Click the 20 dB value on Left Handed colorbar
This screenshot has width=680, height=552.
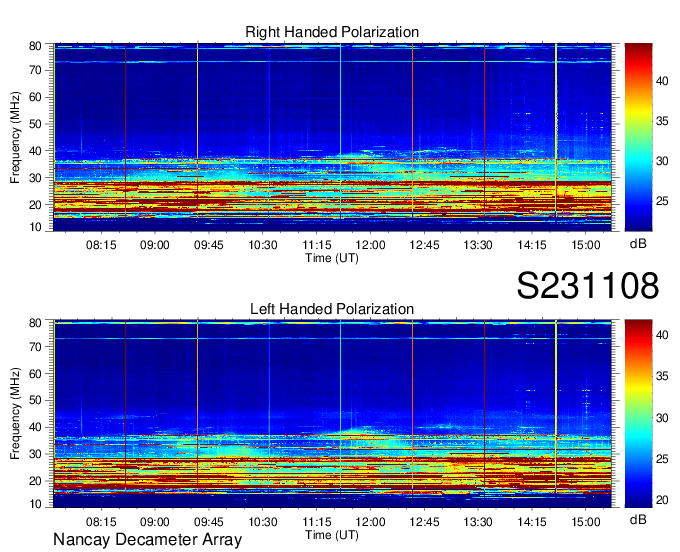click(x=662, y=500)
